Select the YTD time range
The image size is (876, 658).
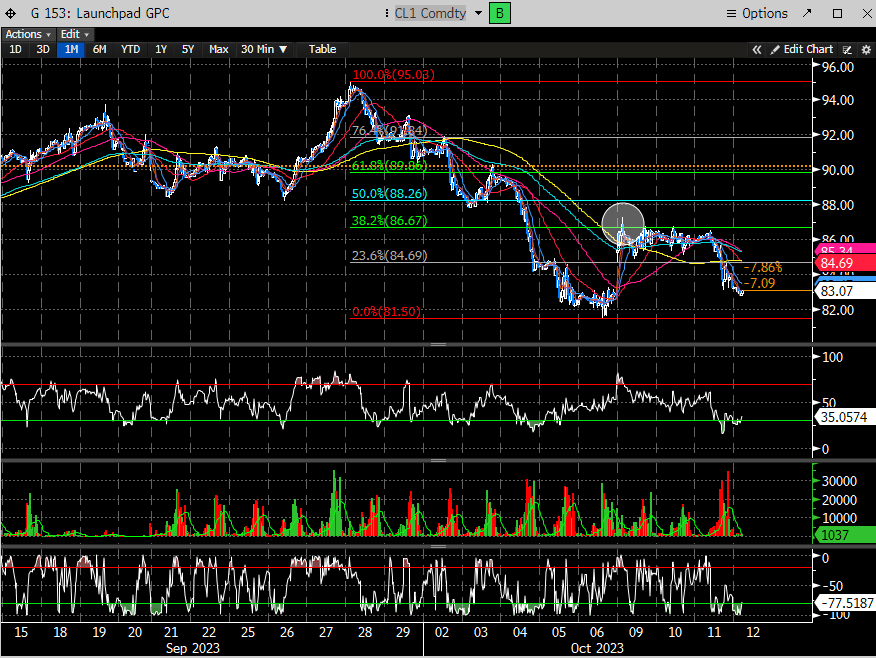click(x=130, y=49)
